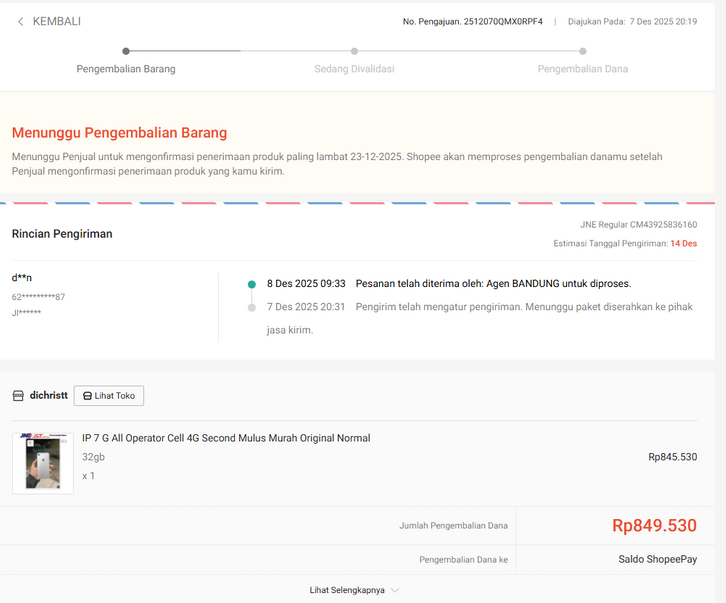
Task: Select the Sedang Divalidasi step label
Action: point(354,69)
